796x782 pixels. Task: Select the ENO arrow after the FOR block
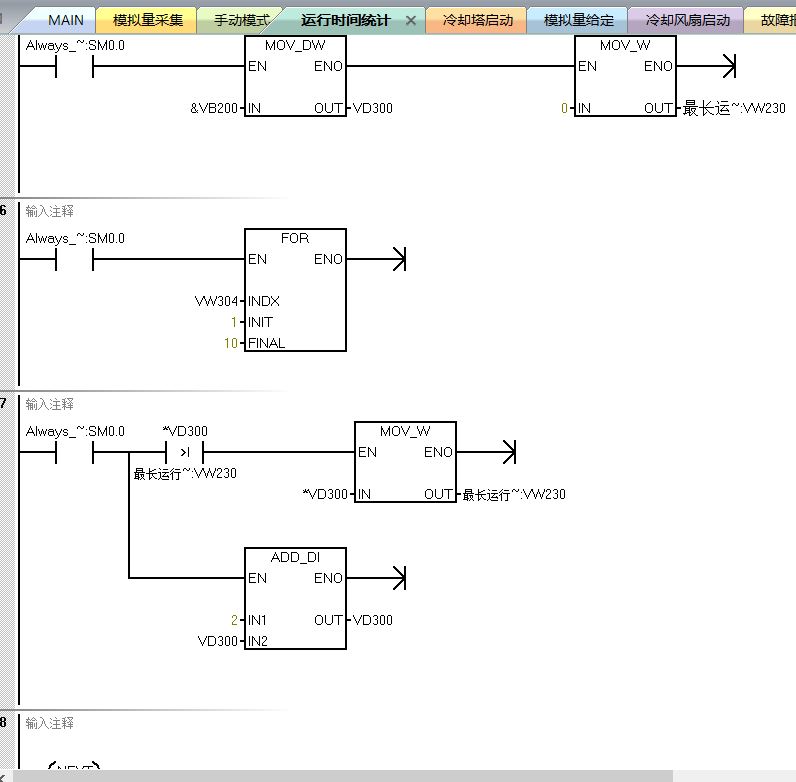coord(400,259)
